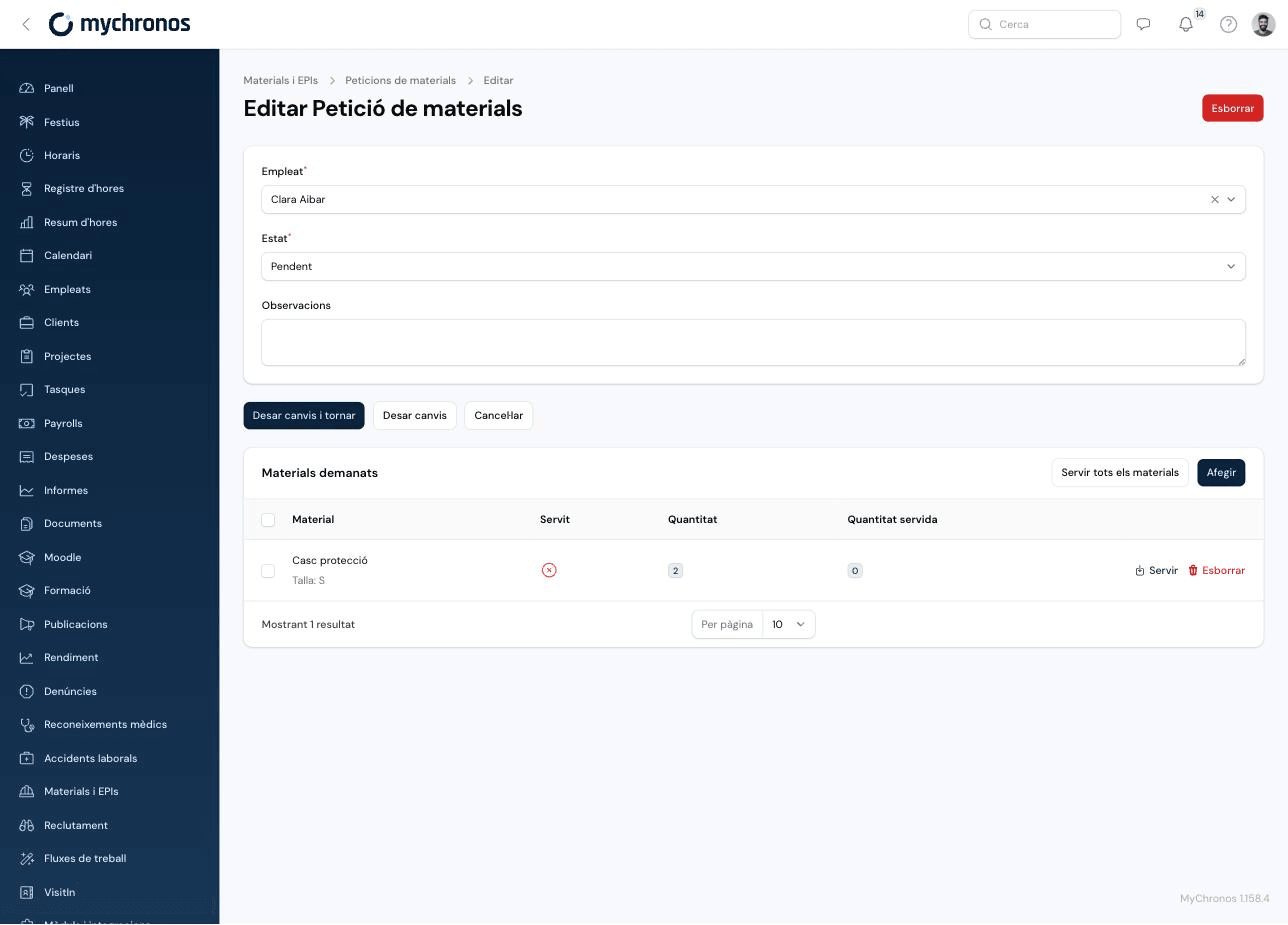Check the Casc protecció row checkbox
Image resolution: width=1288 pixels, height=925 pixels.
[268, 570]
